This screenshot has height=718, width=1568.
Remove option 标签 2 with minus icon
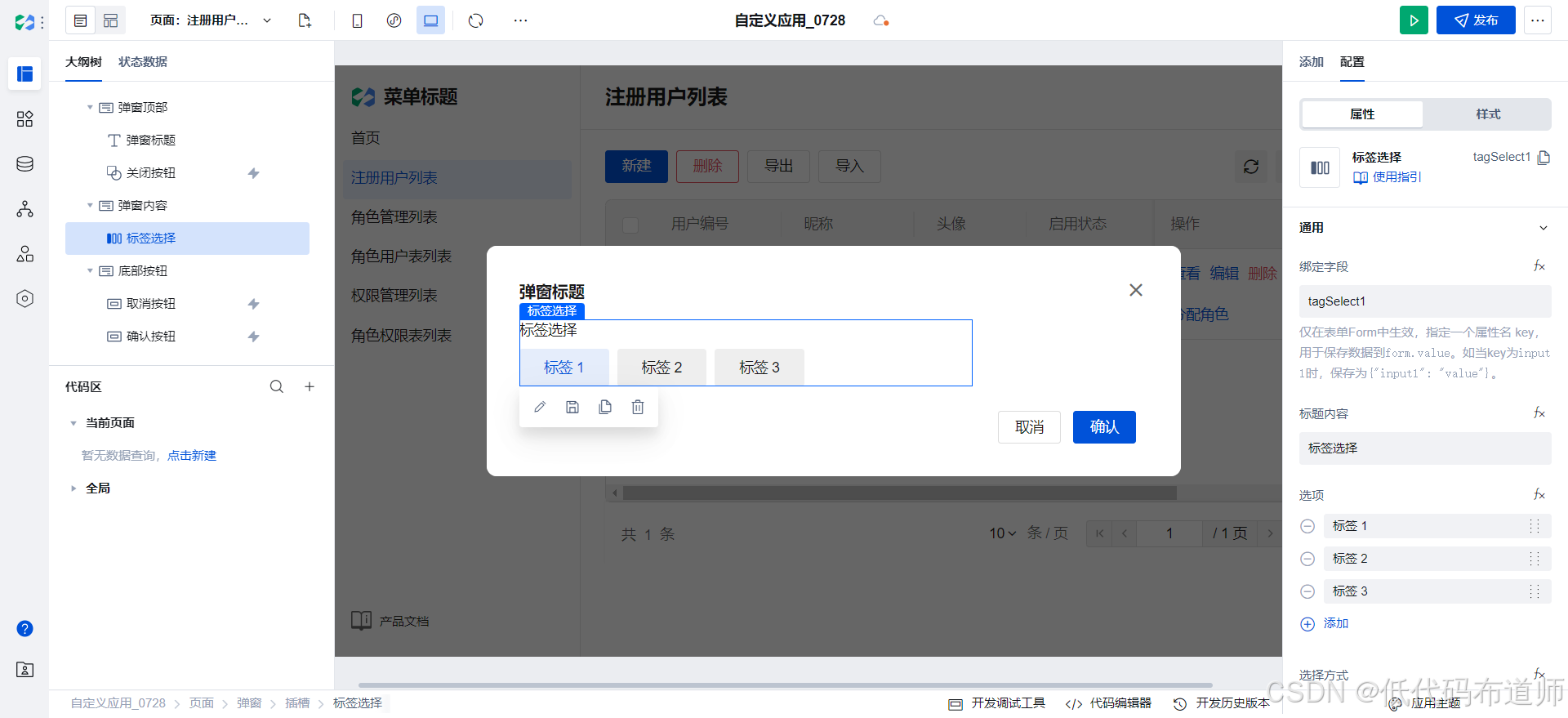1307,559
